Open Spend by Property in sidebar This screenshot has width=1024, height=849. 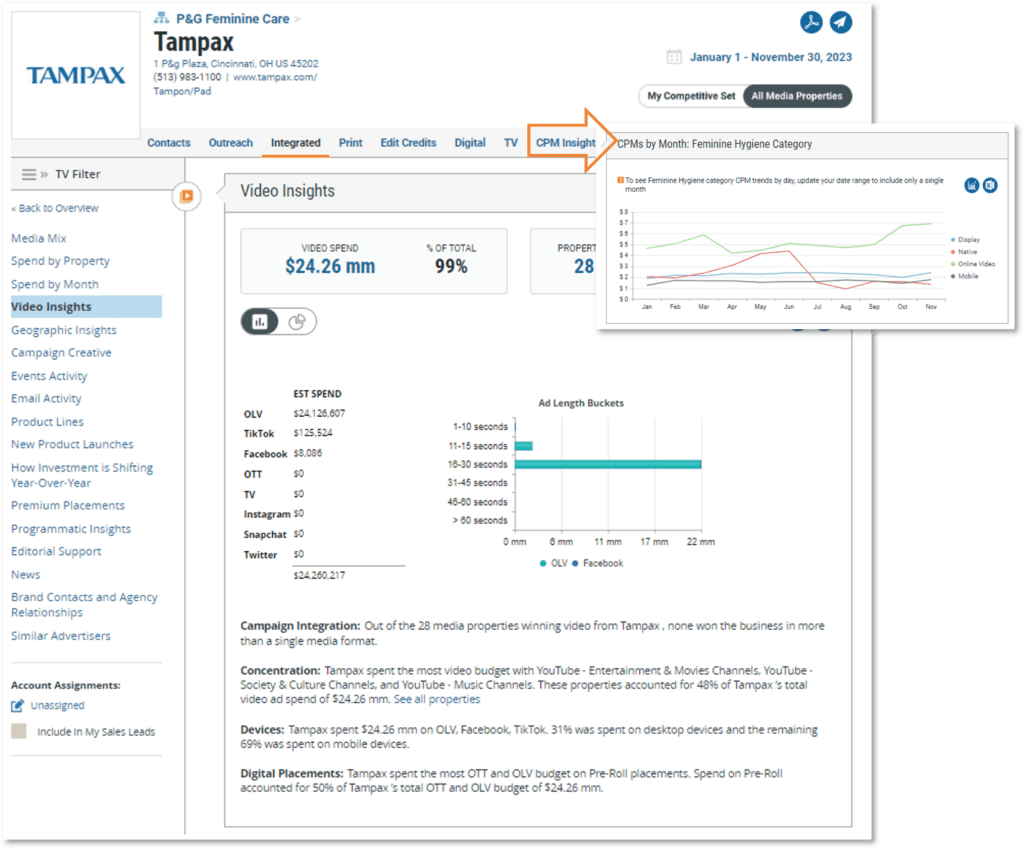60,261
